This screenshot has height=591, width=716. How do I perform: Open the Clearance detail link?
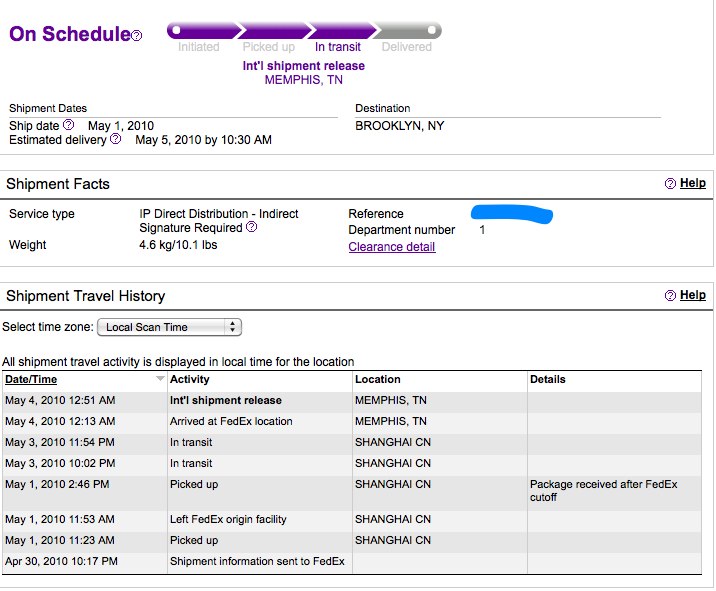tap(392, 247)
